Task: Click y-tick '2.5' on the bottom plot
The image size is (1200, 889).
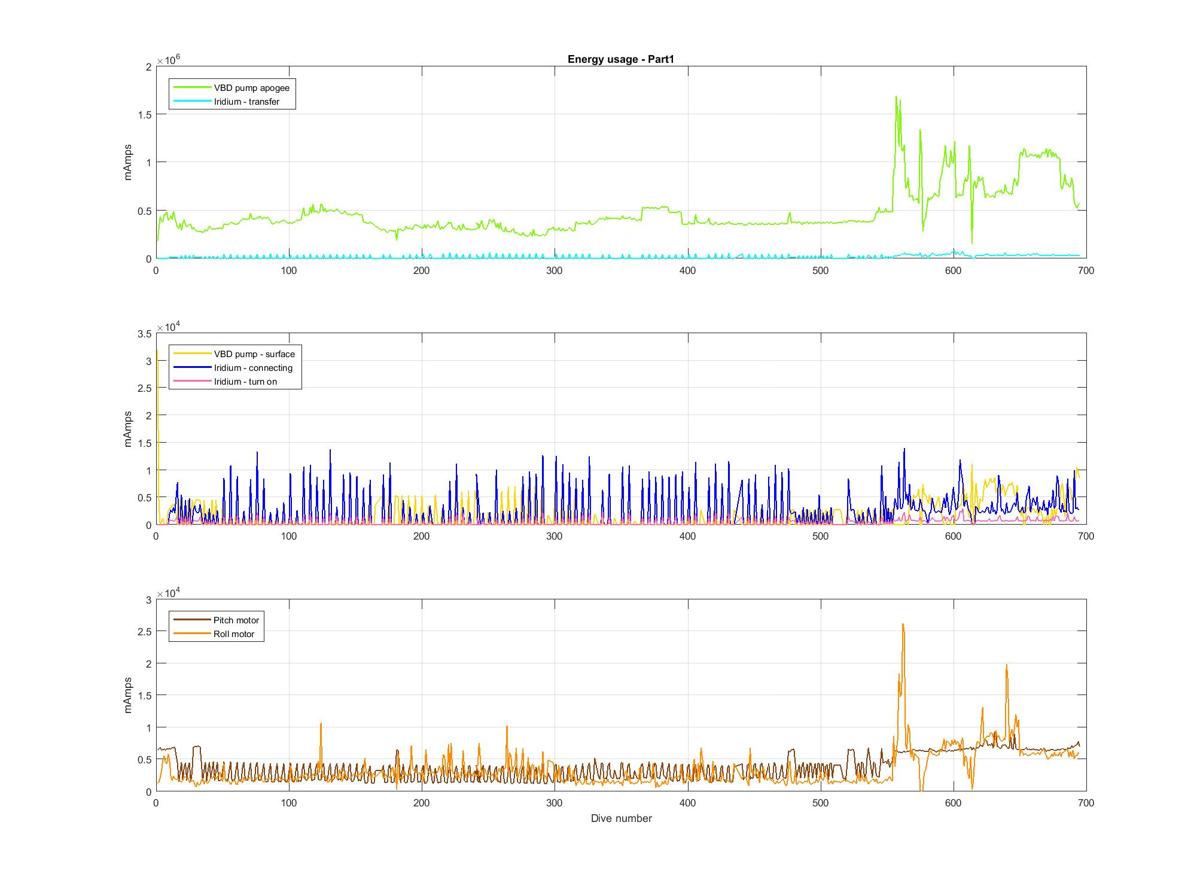Action: [144, 631]
